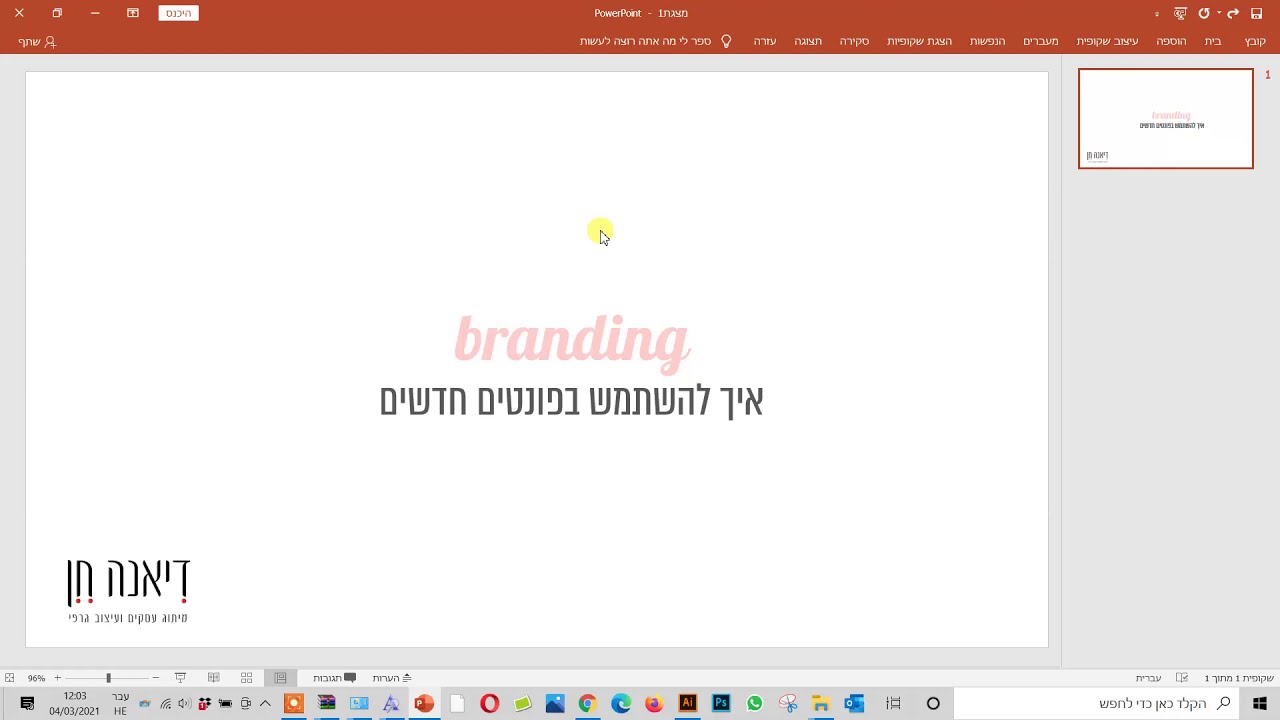Start Slide Show from status bar icon
Image resolution: width=1280 pixels, height=720 pixels.
tap(180, 678)
